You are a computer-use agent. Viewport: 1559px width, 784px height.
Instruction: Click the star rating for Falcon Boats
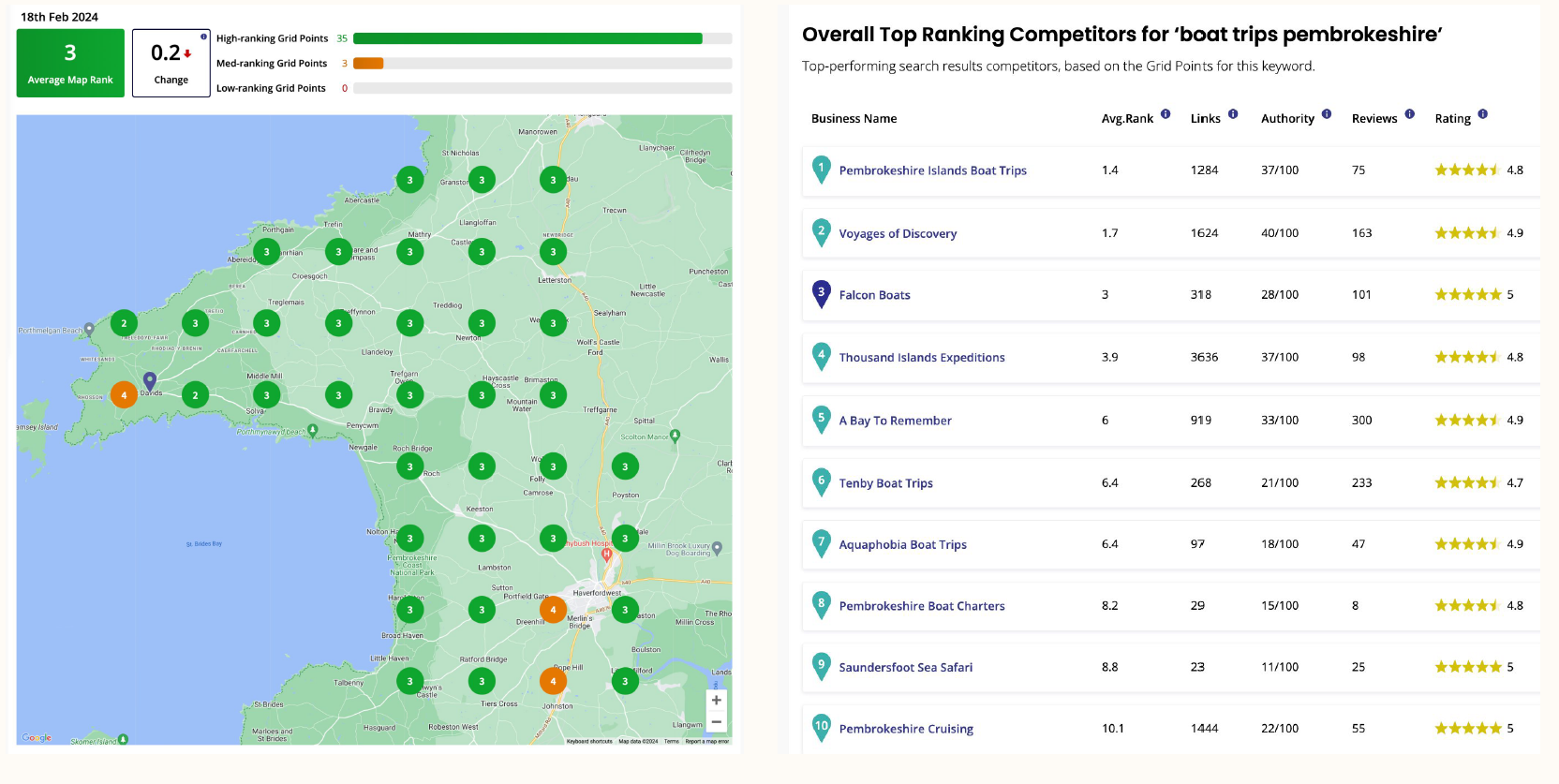(1468, 294)
